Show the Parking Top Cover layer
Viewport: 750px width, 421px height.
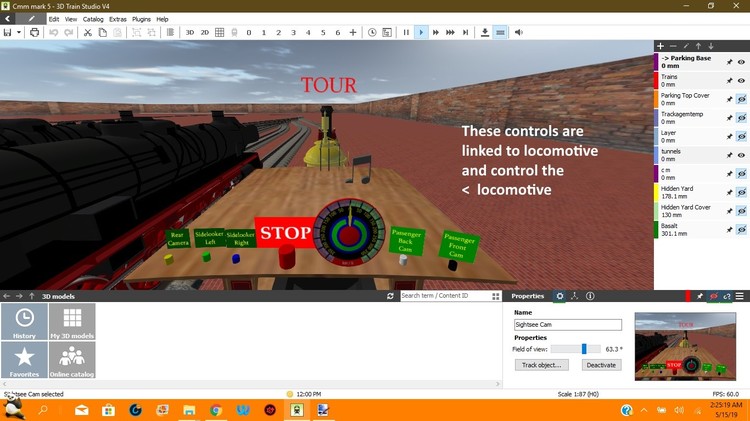(741, 100)
